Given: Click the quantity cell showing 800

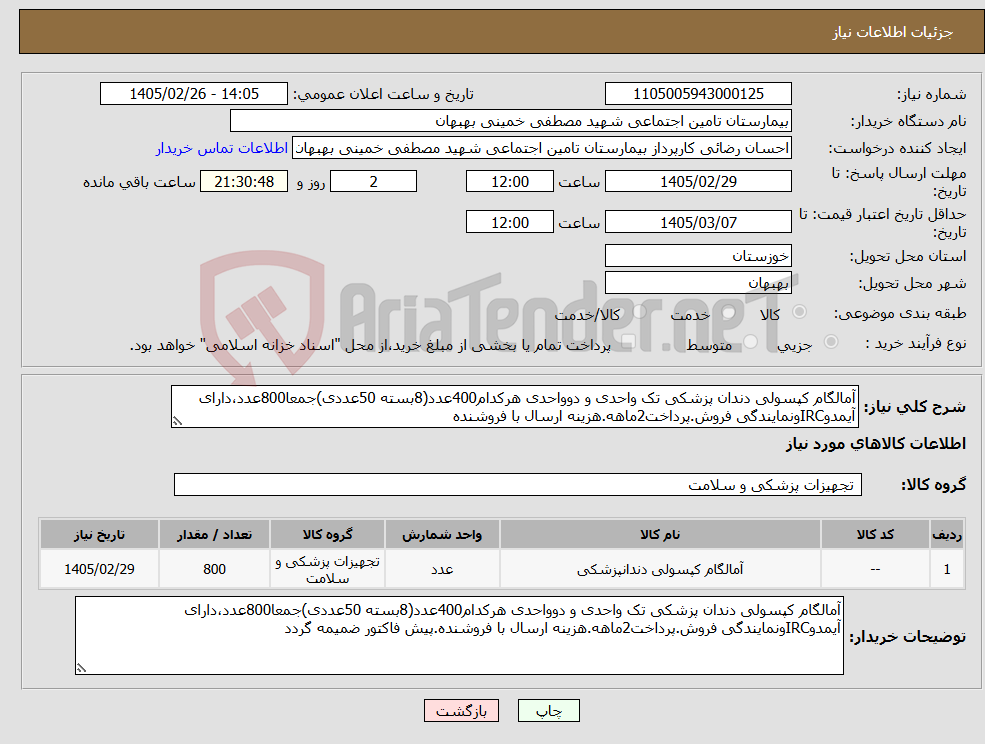Looking at the screenshot, I should point(214,569).
